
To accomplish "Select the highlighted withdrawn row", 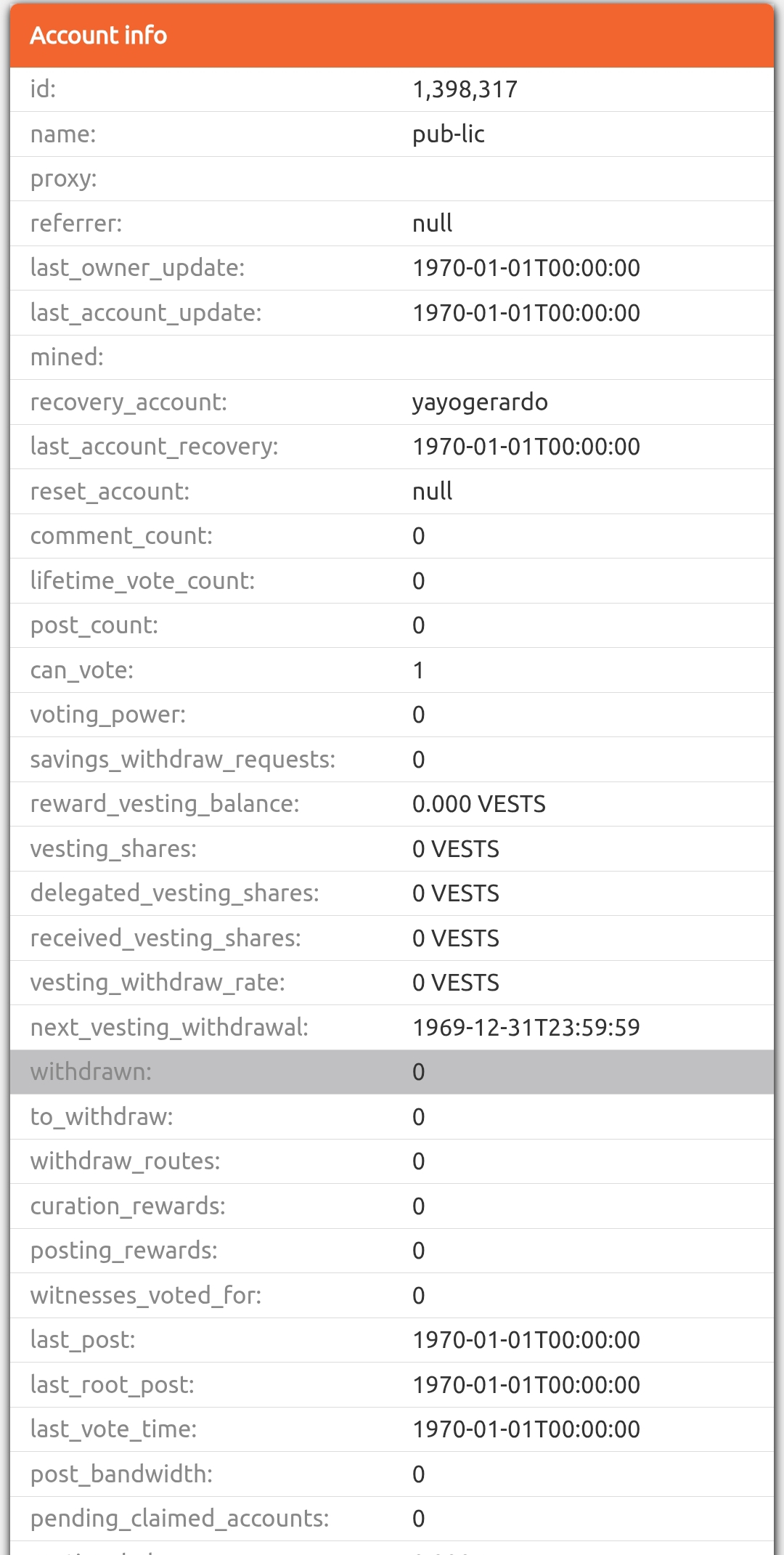I will click(392, 1072).
